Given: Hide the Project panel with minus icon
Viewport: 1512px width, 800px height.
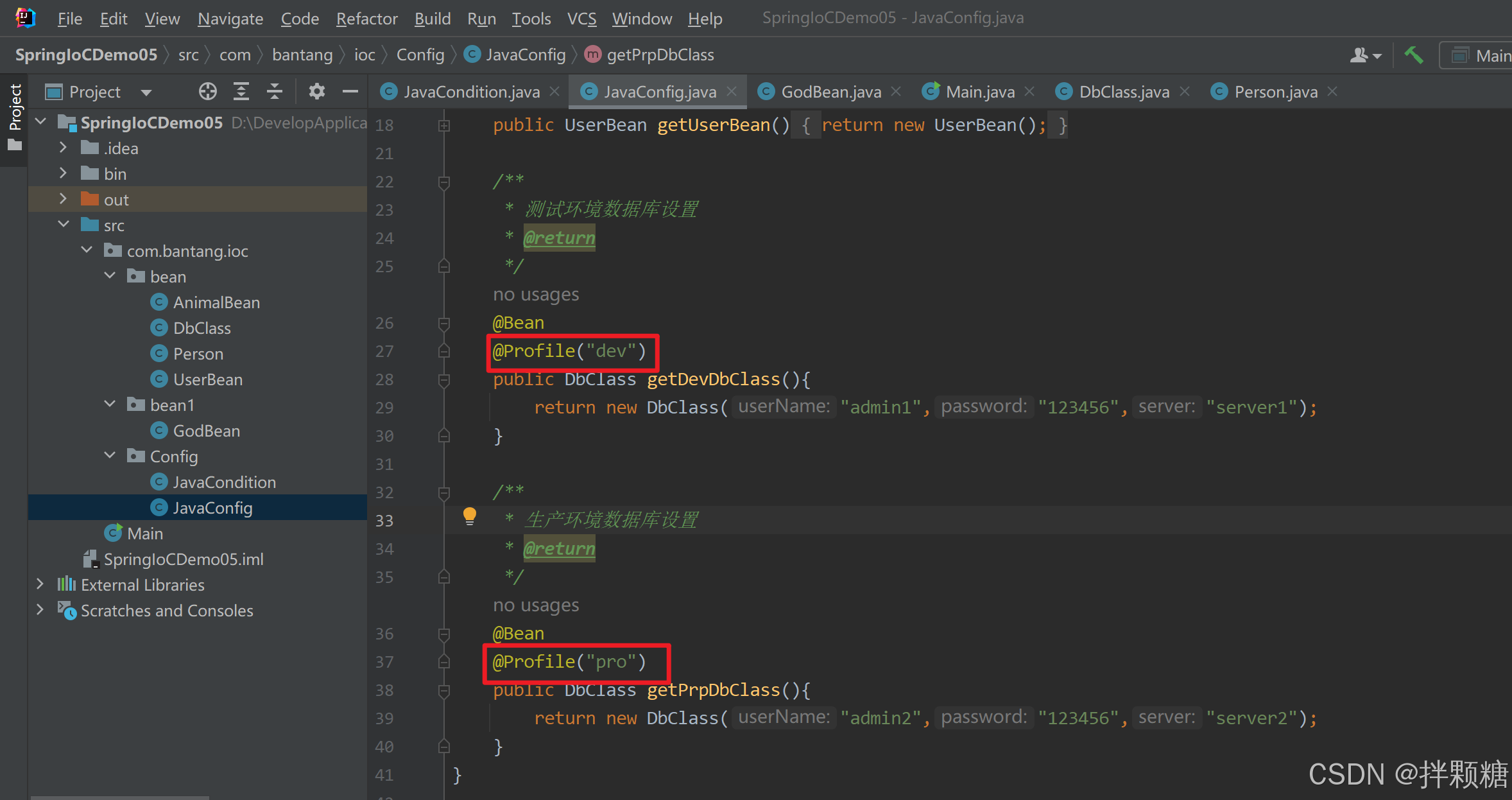Looking at the screenshot, I should pyautogui.click(x=350, y=92).
